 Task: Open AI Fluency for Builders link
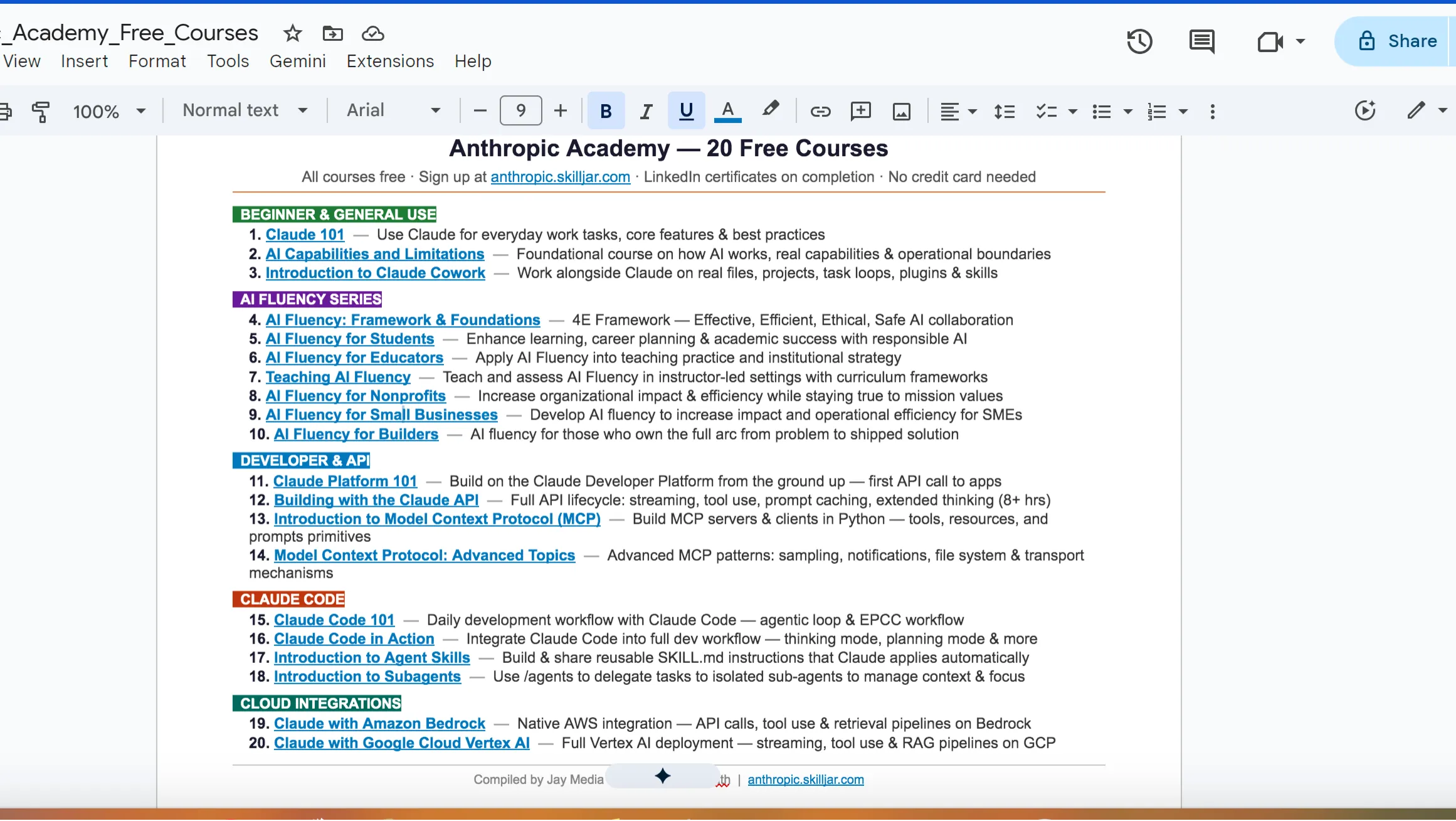356,434
